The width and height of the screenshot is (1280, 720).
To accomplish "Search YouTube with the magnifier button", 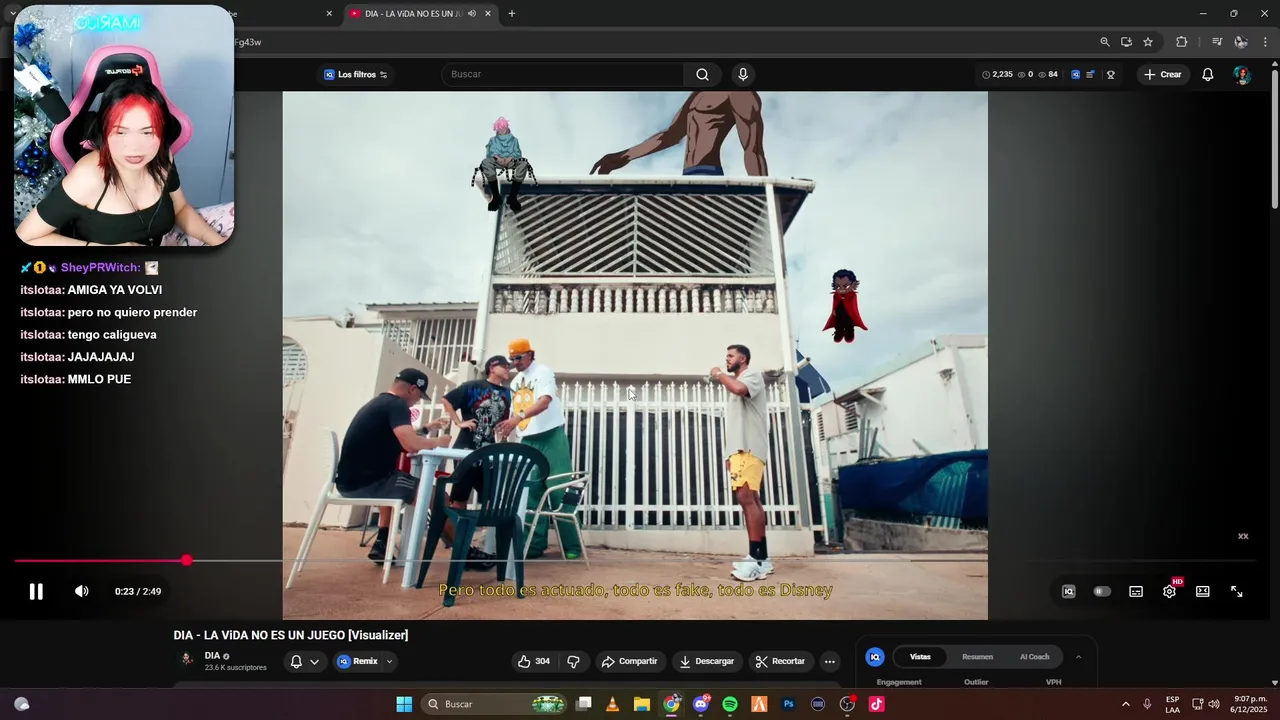I will click(x=702, y=74).
